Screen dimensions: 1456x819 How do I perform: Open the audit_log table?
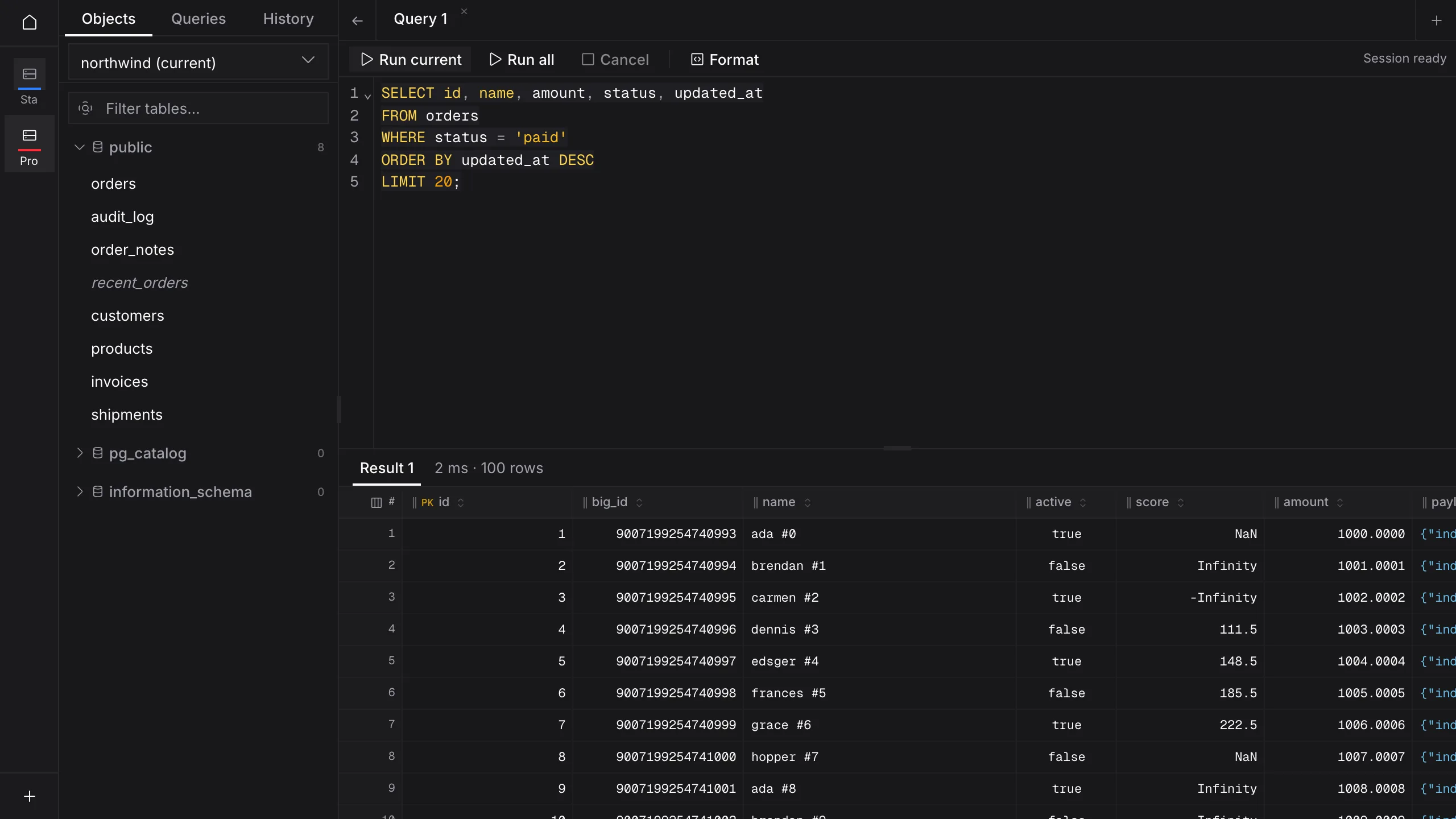pyautogui.click(x=122, y=217)
